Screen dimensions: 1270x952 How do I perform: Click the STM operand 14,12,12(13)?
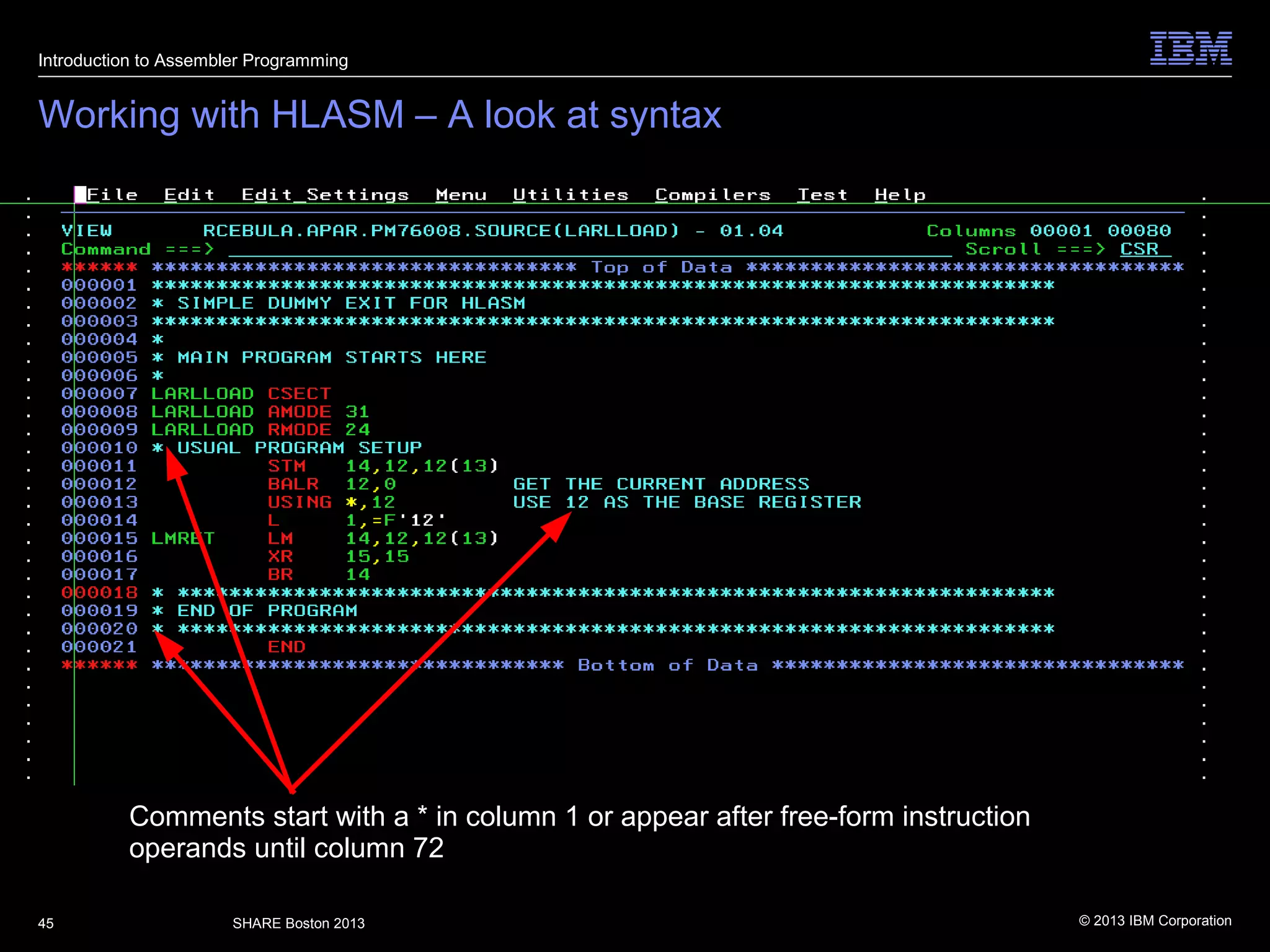point(422,466)
